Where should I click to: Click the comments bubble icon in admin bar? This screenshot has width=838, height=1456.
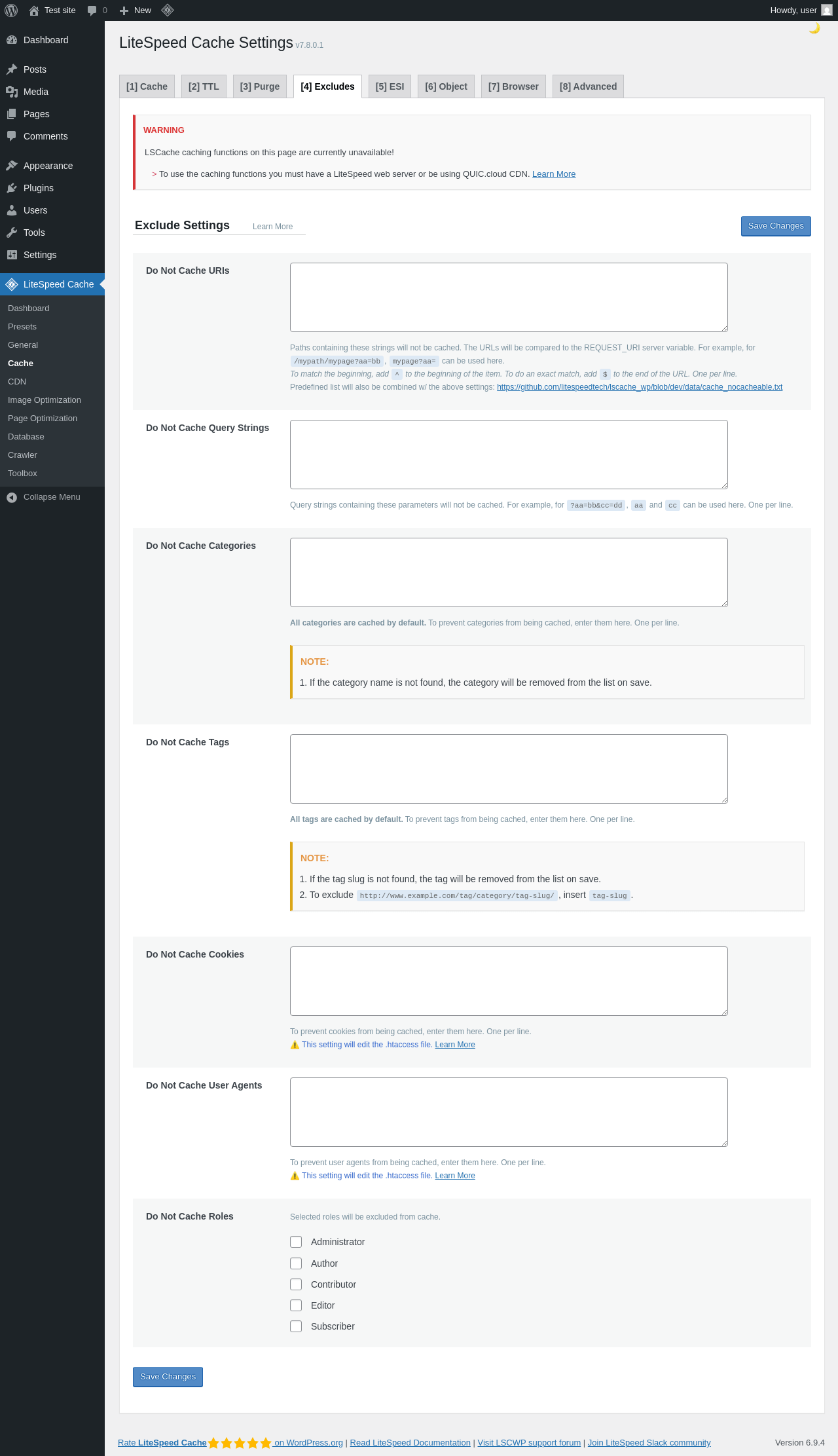tap(92, 10)
